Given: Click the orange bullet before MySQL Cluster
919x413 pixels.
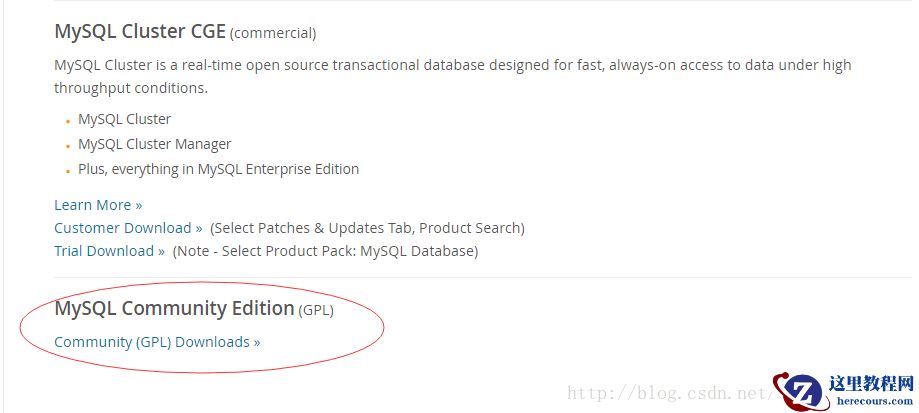Looking at the screenshot, I should point(69,121).
